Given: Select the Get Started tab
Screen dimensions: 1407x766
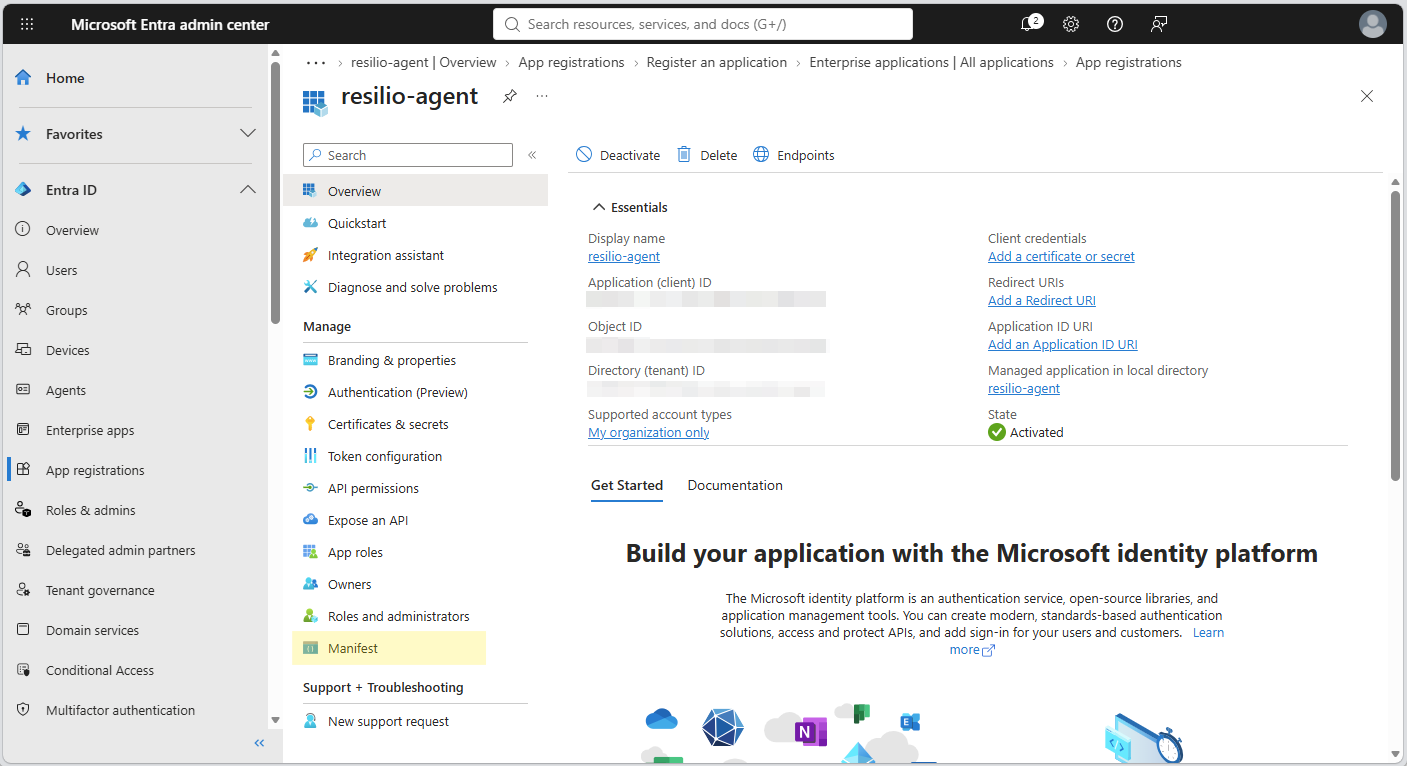Looking at the screenshot, I should pyautogui.click(x=627, y=485).
